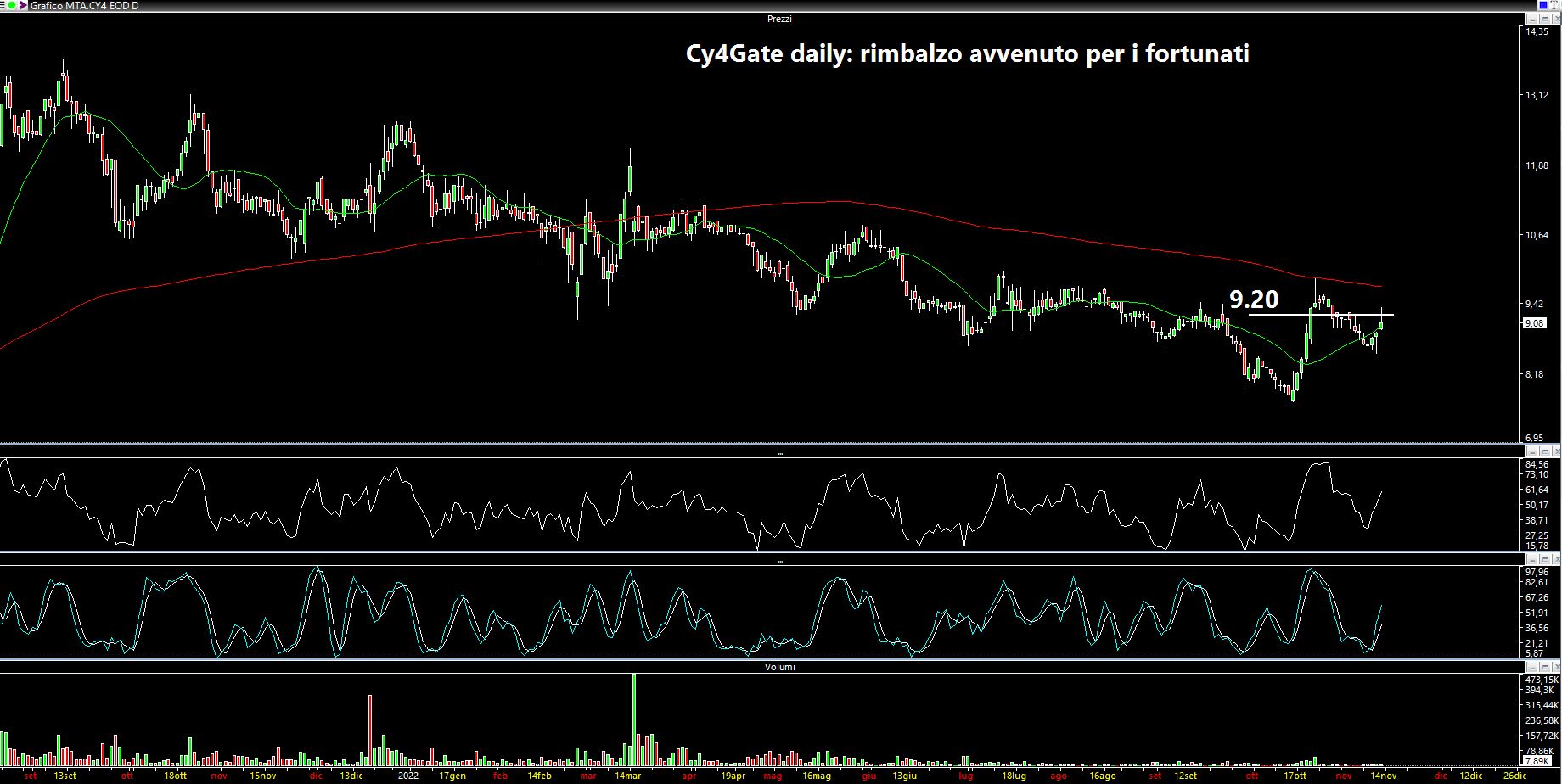
Task: Click the 50,17 RSI axis value
Action: tap(1537, 505)
